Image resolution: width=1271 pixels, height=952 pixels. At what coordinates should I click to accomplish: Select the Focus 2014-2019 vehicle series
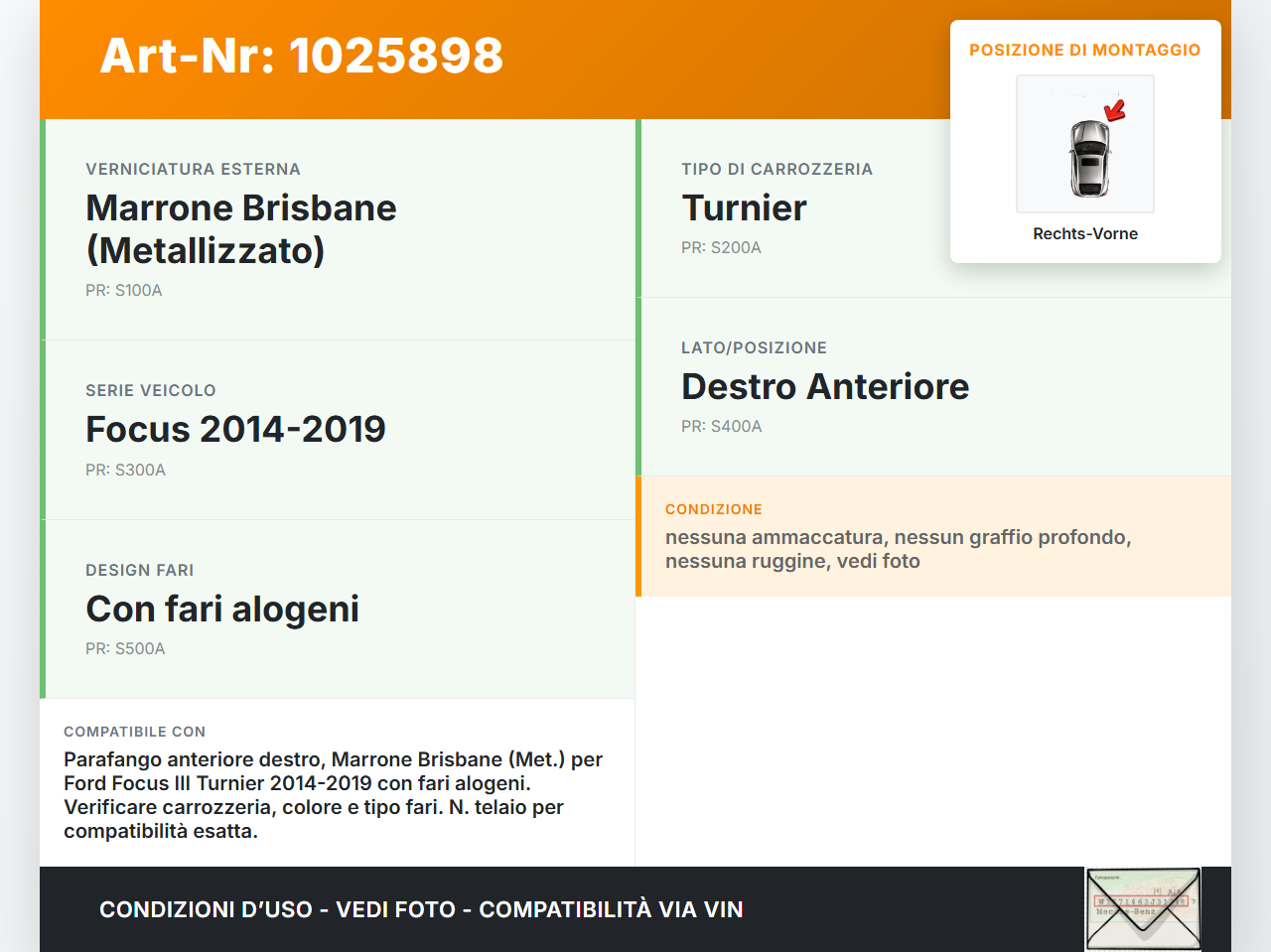[x=235, y=429]
